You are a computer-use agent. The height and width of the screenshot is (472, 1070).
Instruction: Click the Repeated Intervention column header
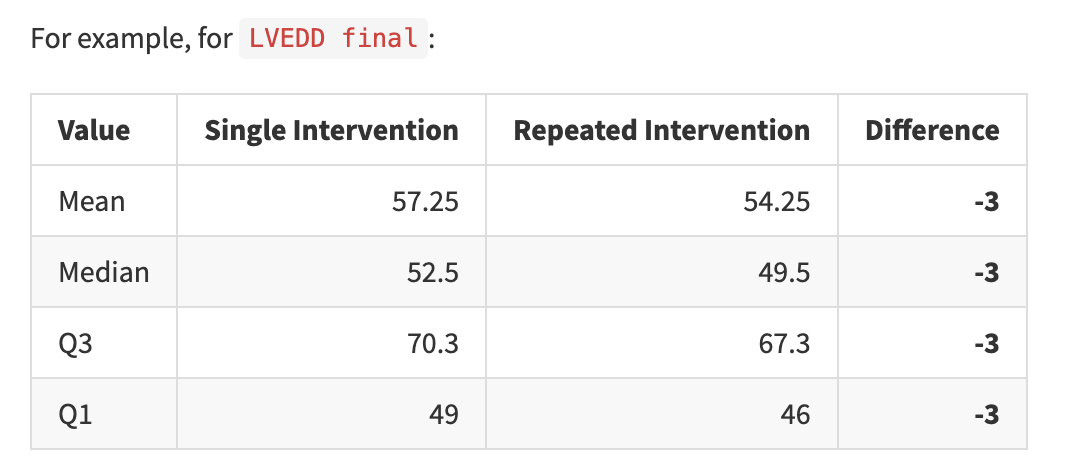pos(661,130)
